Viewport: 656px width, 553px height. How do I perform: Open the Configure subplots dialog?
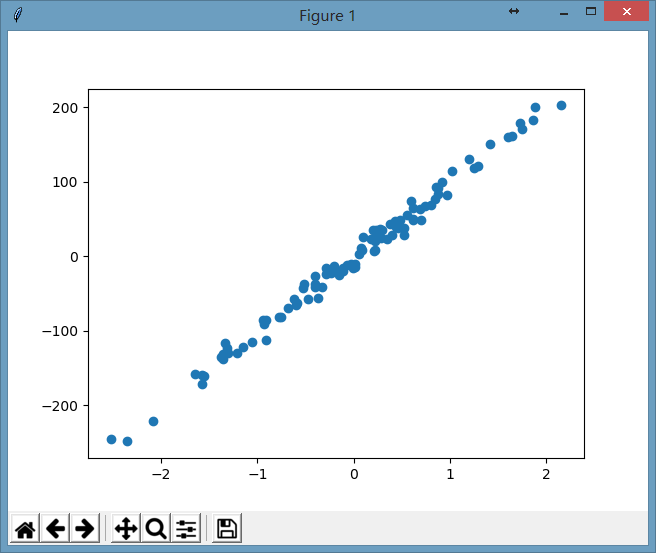click(186, 528)
